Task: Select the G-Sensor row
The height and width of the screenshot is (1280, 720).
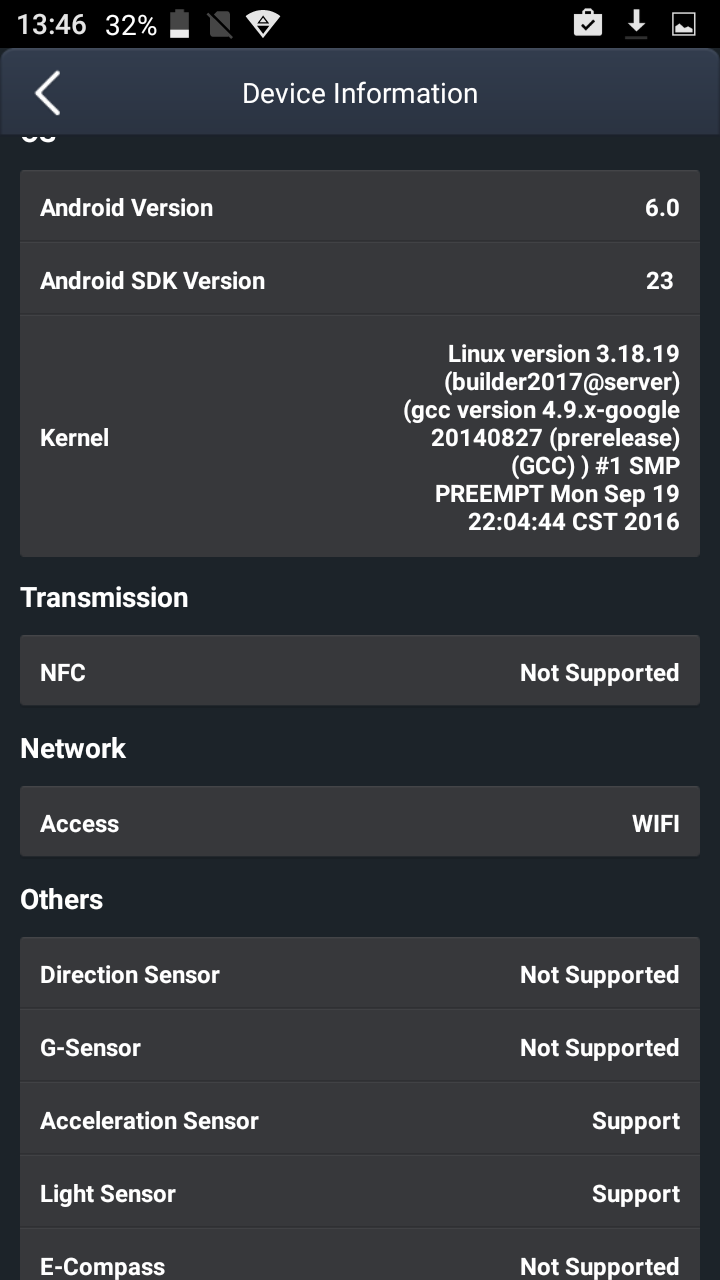Action: (360, 1047)
